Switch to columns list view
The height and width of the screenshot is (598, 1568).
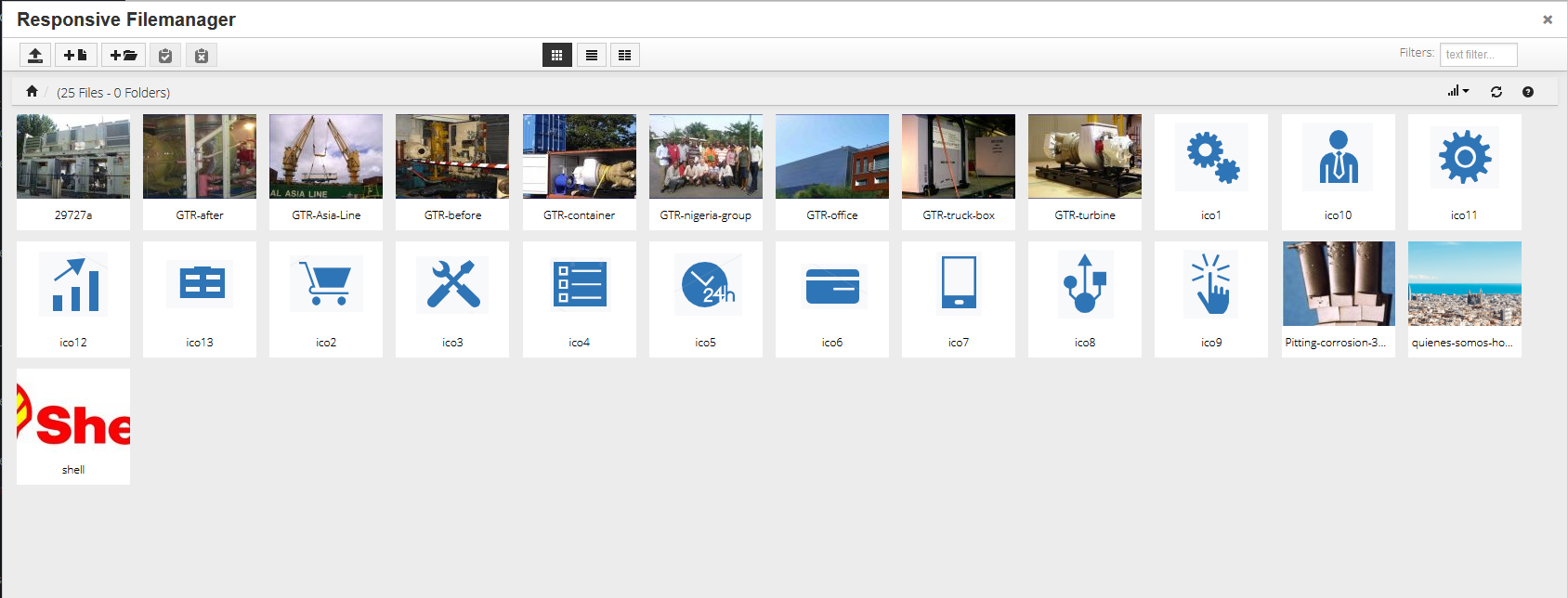[625, 56]
